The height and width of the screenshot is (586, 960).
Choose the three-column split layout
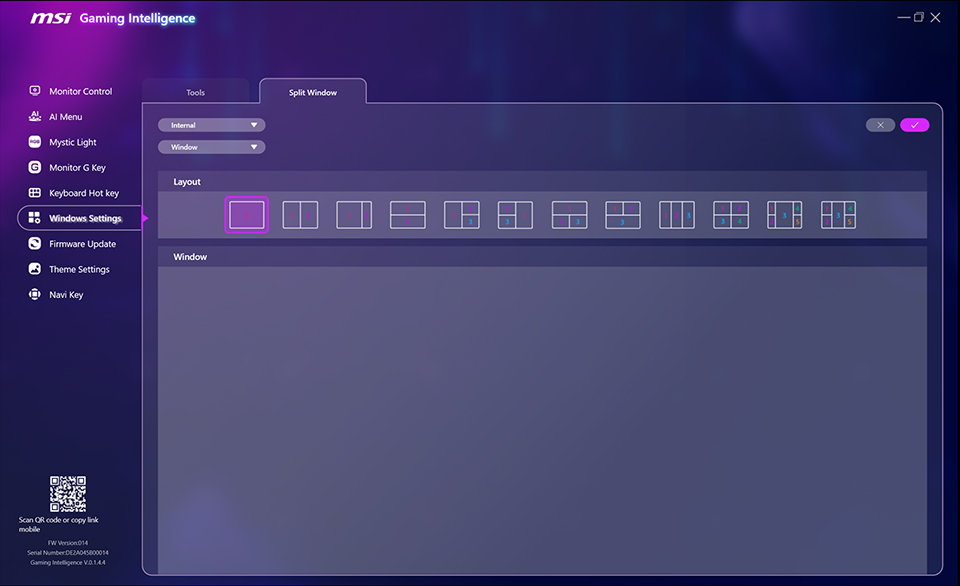point(677,214)
